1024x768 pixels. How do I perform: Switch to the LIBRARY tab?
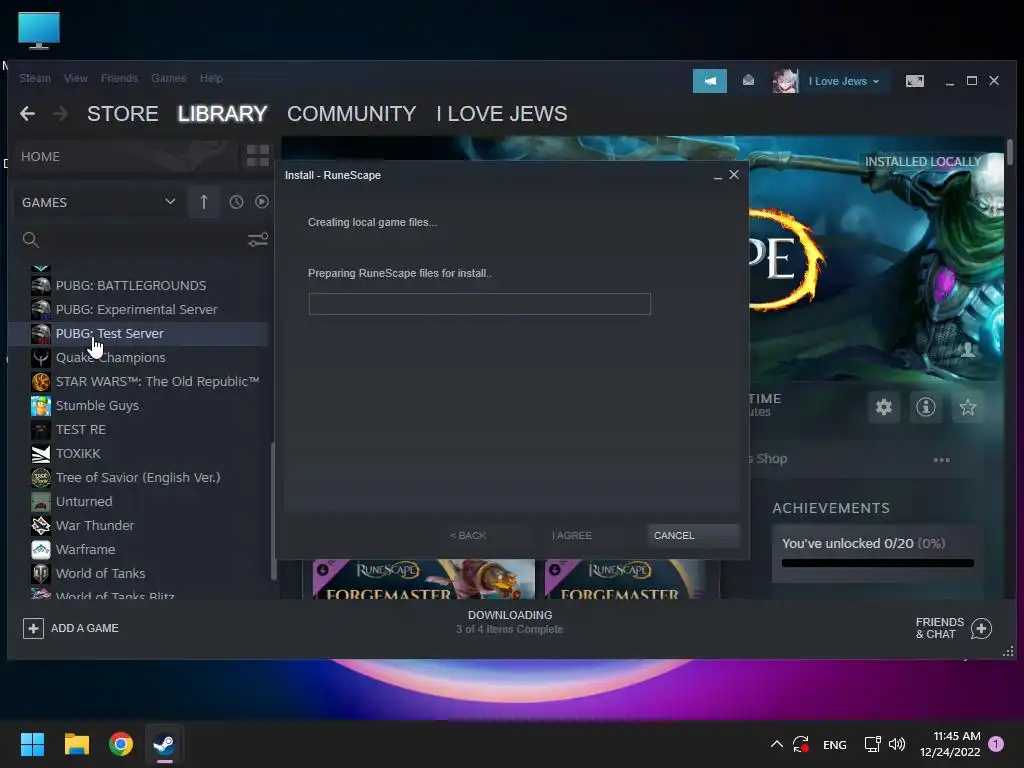(222, 114)
